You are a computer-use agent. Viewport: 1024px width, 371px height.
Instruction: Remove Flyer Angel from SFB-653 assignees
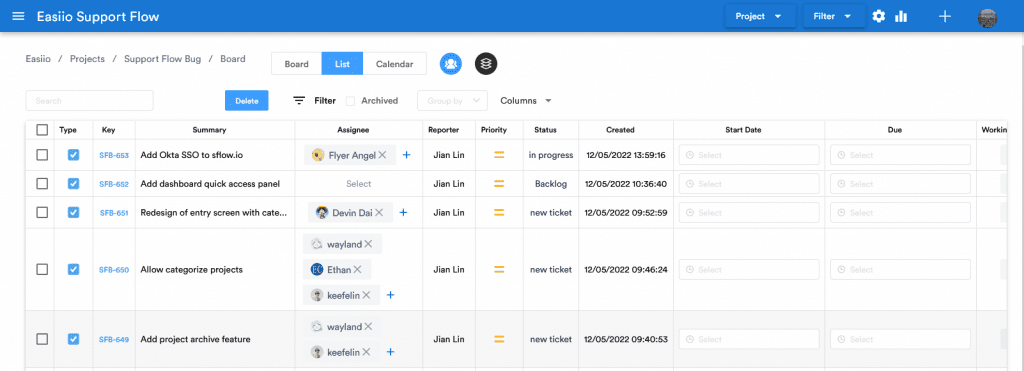click(x=383, y=155)
